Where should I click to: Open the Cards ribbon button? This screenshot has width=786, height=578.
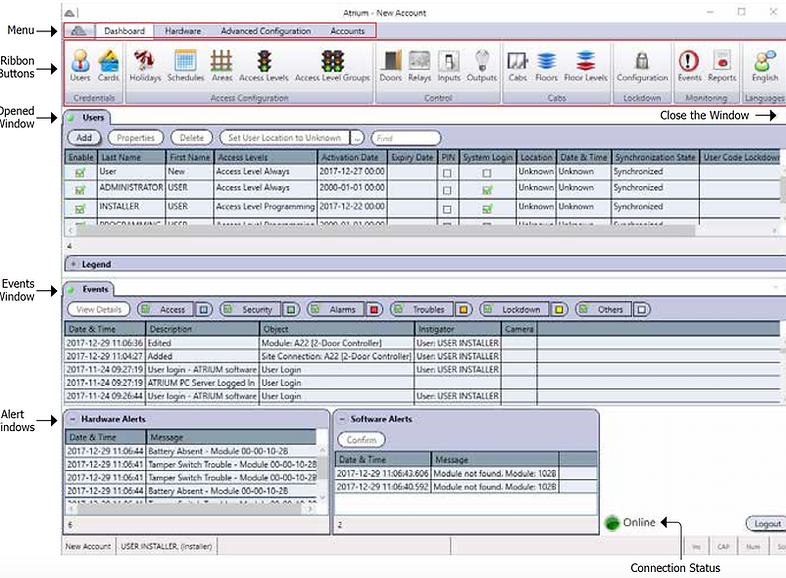(x=108, y=66)
